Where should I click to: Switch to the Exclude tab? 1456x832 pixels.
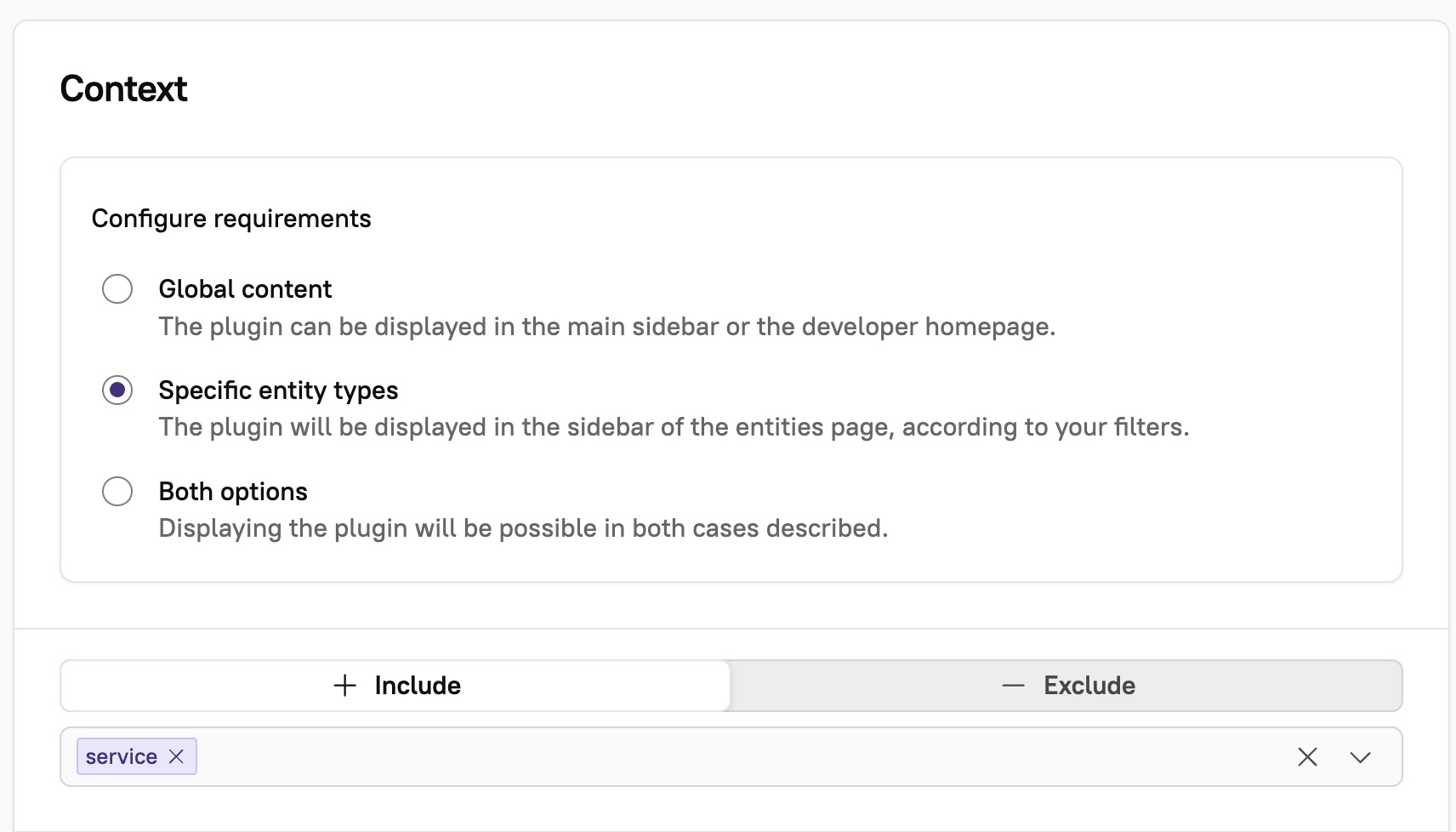tap(1066, 686)
